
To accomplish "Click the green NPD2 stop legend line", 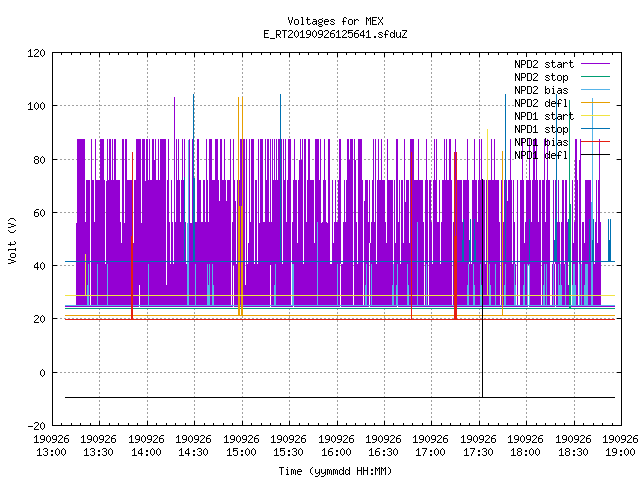I will 595,77.
